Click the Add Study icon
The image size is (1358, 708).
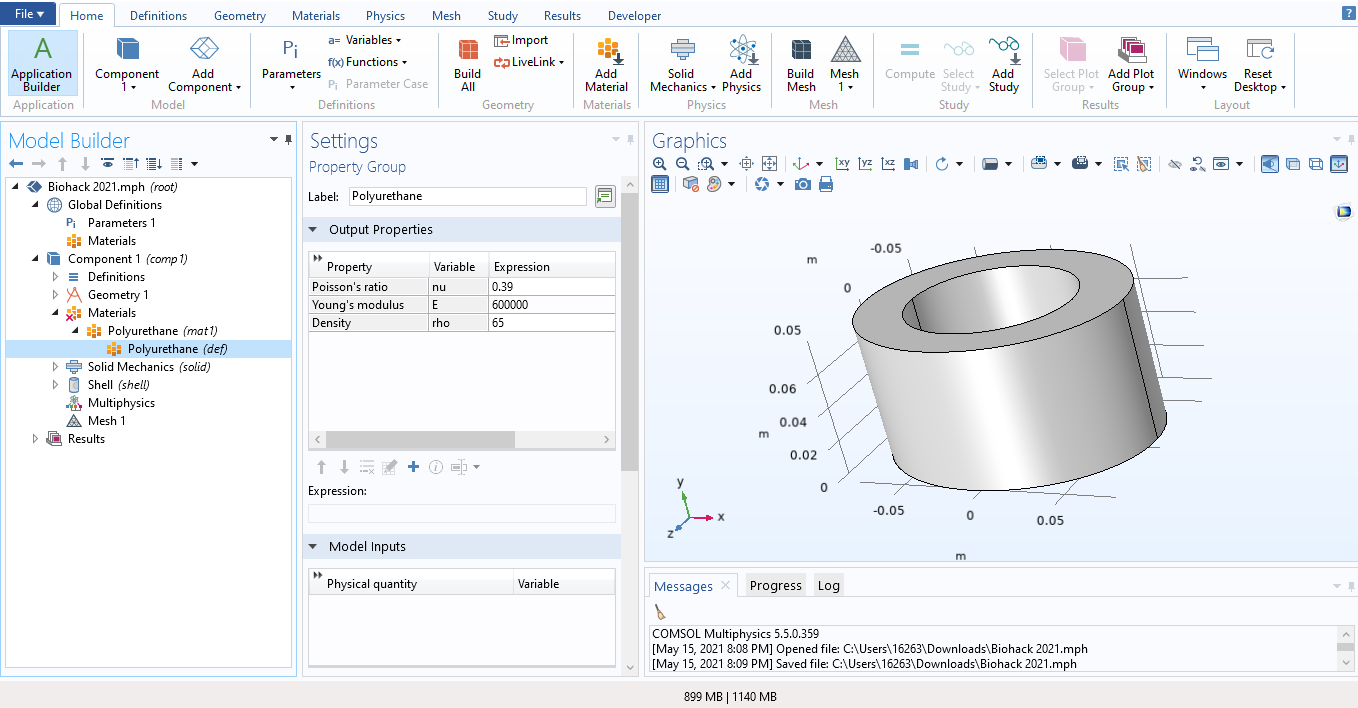coord(1003,64)
